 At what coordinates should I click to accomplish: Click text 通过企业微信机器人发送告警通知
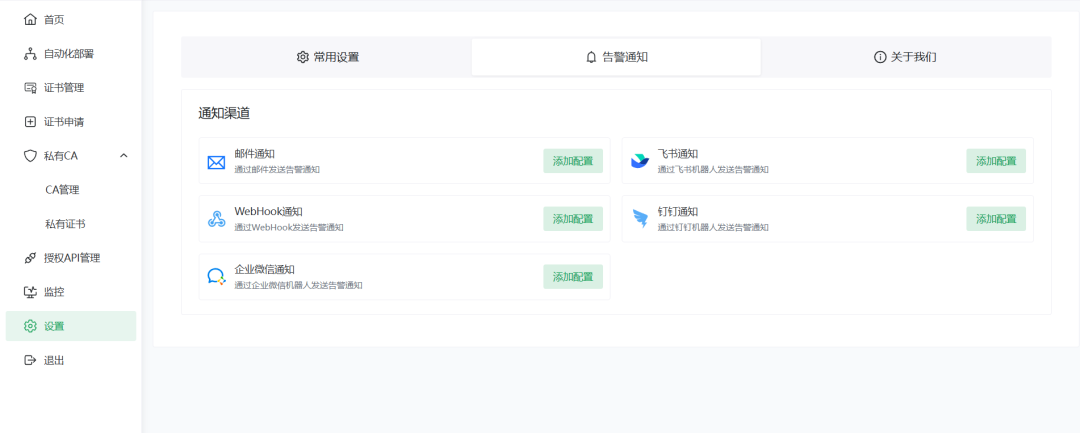(x=298, y=285)
